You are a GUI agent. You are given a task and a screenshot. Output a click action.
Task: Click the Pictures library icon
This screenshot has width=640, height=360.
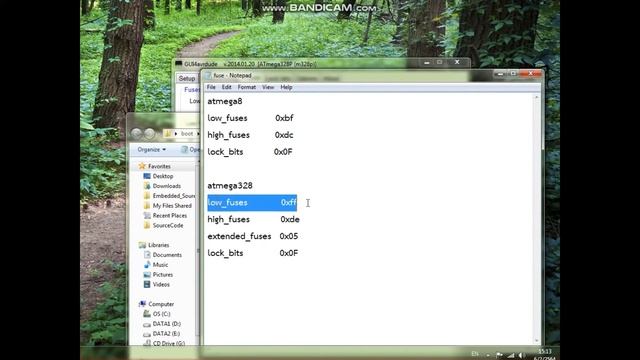pos(147,275)
